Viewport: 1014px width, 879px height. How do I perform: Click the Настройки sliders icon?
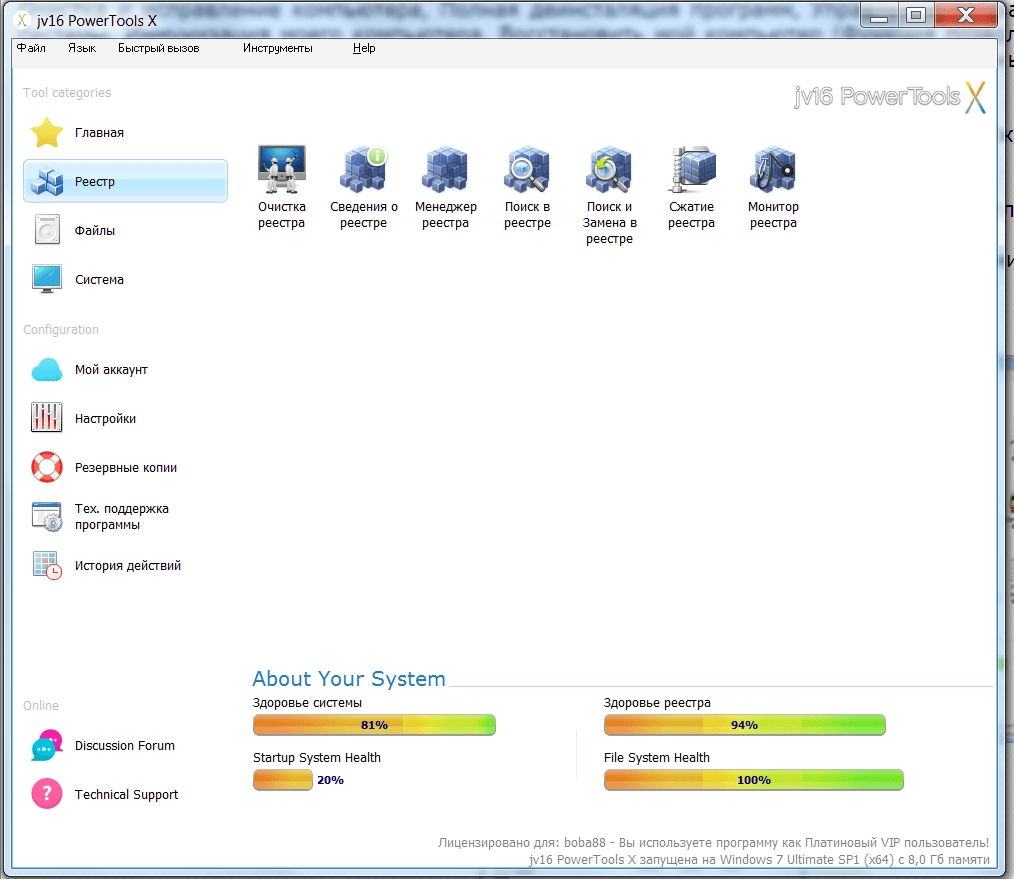(x=47, y=417)
